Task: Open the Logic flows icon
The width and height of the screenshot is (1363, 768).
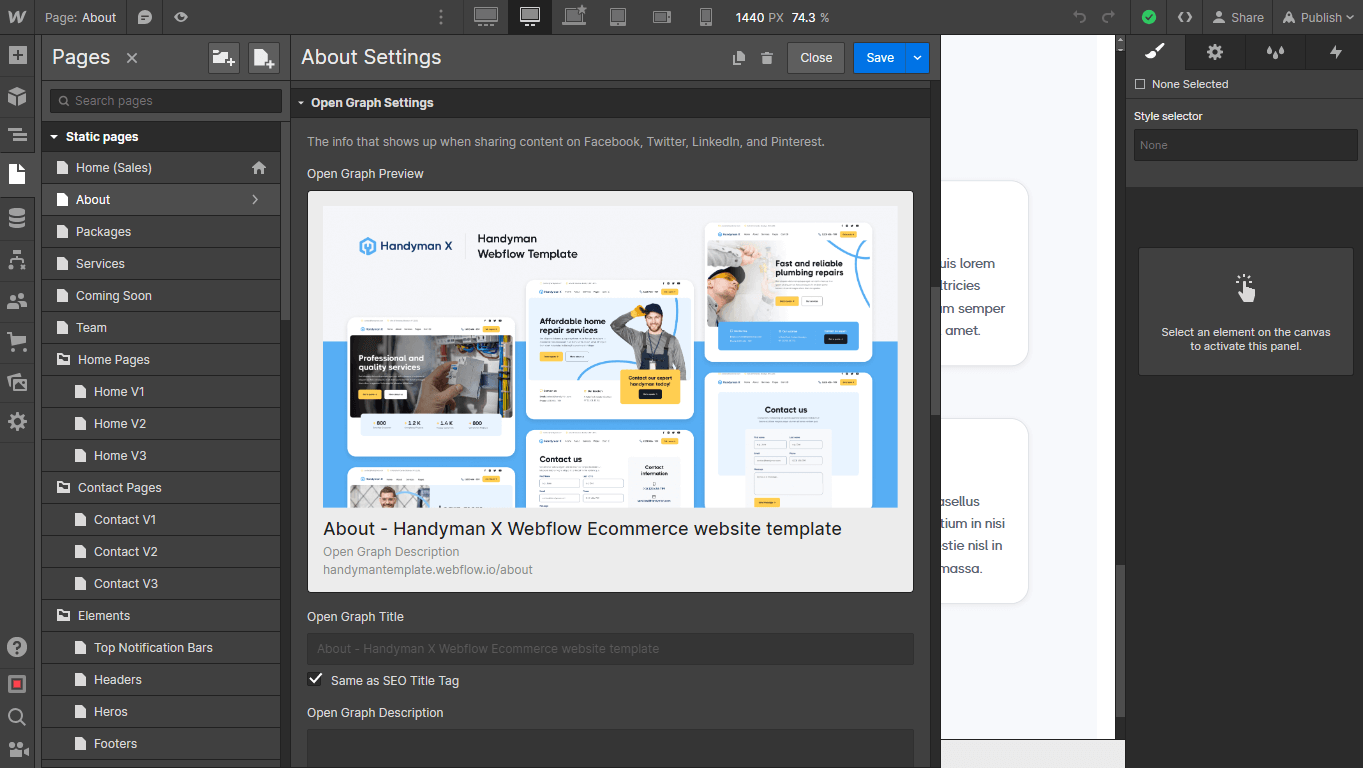Action: pyautogui.click(x=17, y=260)
